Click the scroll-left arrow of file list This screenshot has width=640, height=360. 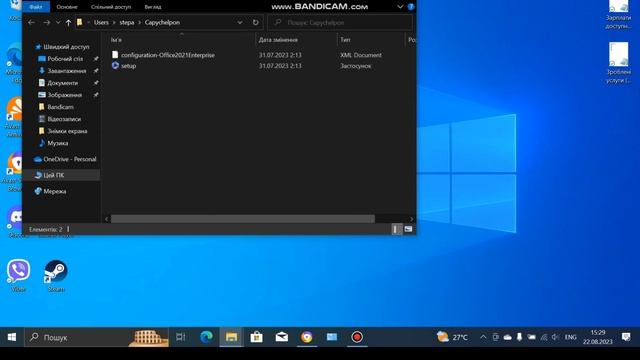(x=107, y=219)
